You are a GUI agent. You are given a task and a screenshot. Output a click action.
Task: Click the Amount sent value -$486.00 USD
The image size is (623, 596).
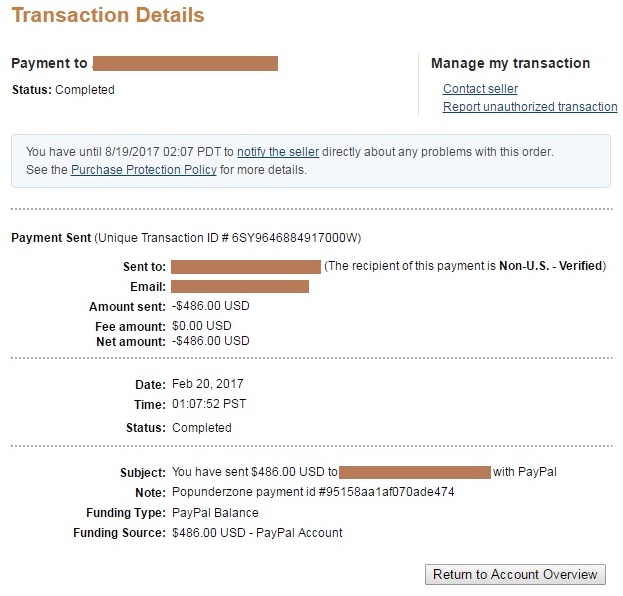coord(211,306)
